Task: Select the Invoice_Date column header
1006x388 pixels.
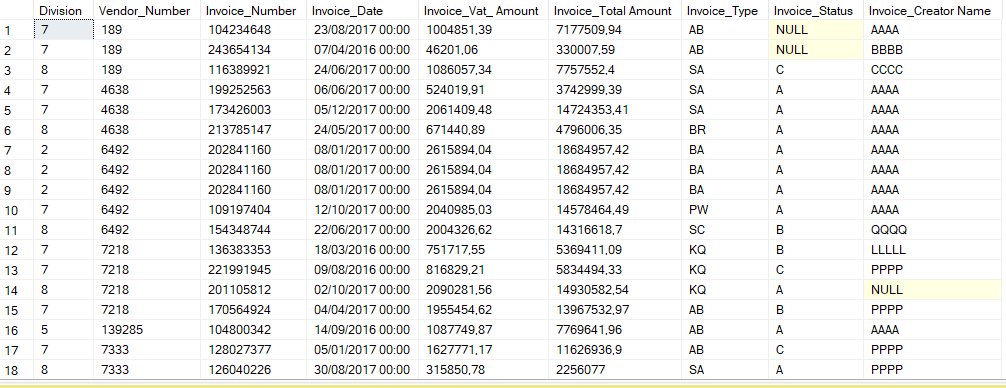Action: pyautogui.click(x=362, y=11)
